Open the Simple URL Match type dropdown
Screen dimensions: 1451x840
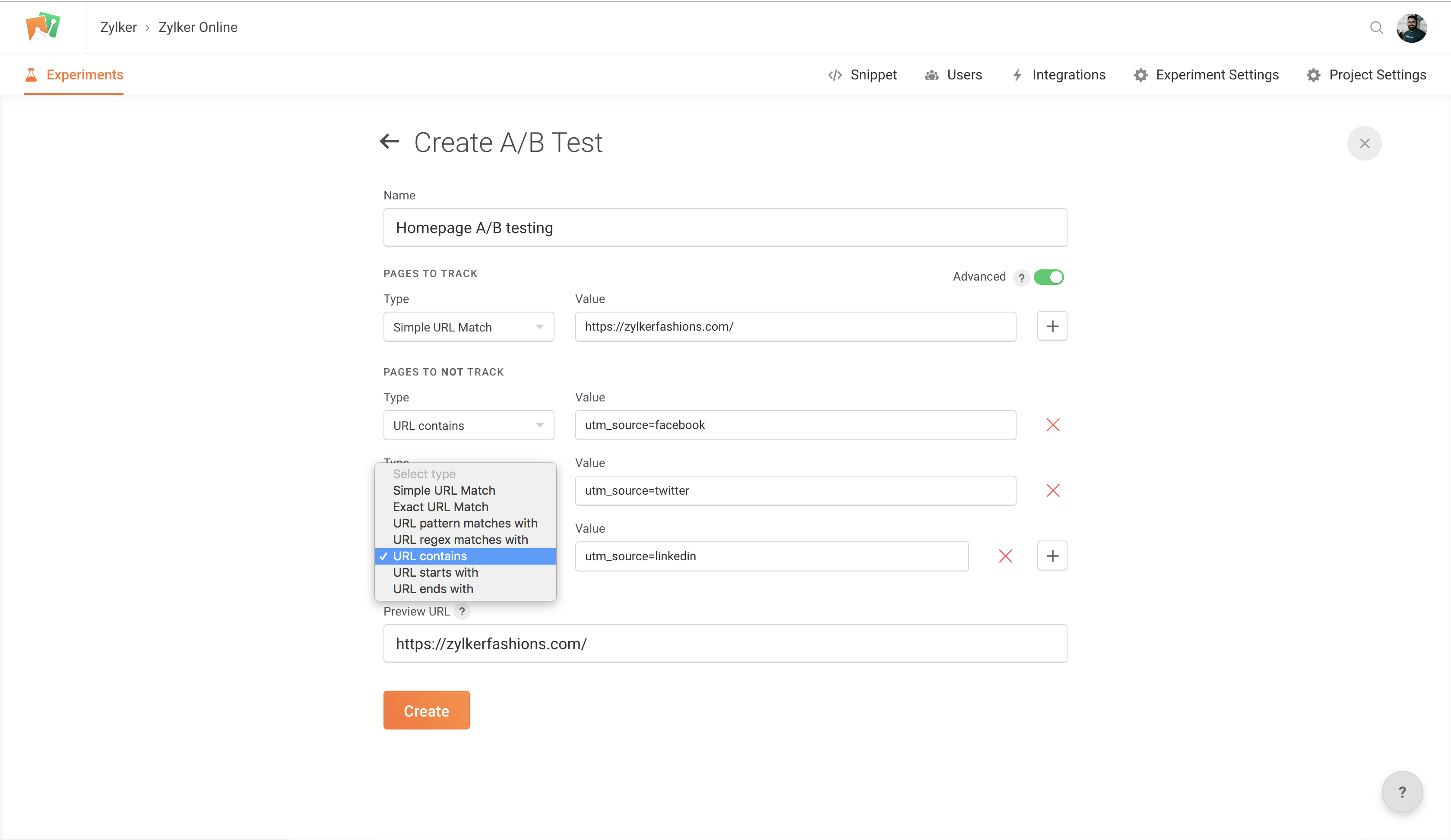pyautogui.click(x=468, y=327)
